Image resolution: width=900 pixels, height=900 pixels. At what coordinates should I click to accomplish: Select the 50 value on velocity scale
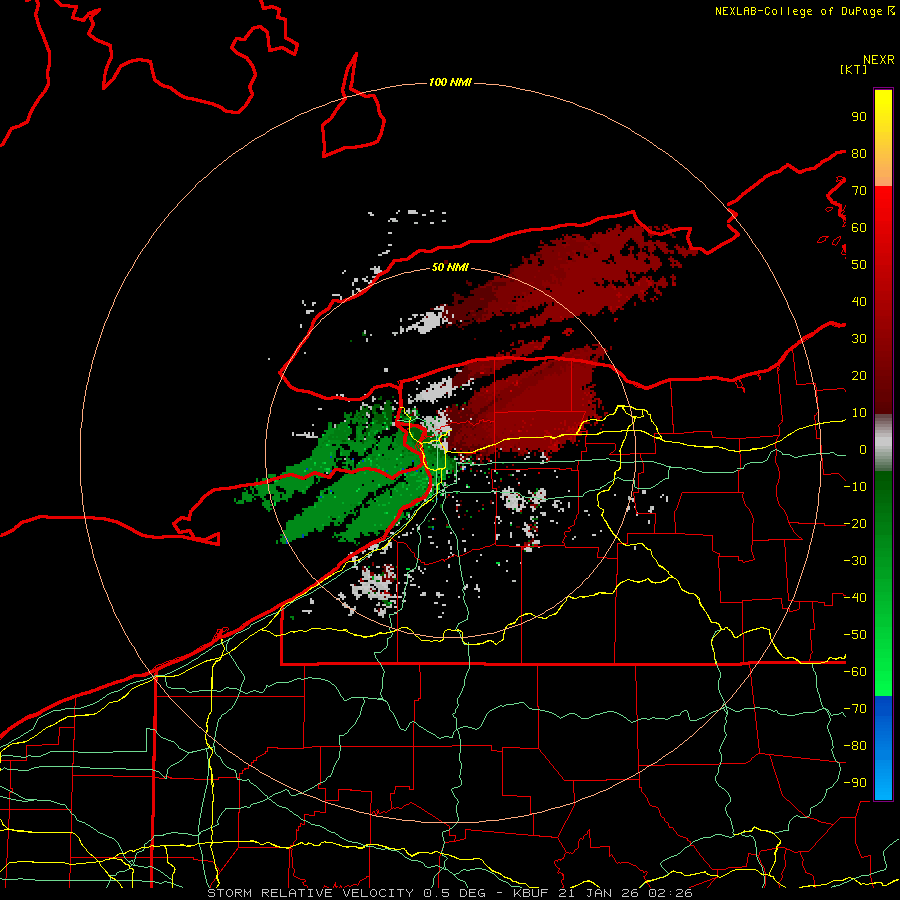(x=859, y=265)
